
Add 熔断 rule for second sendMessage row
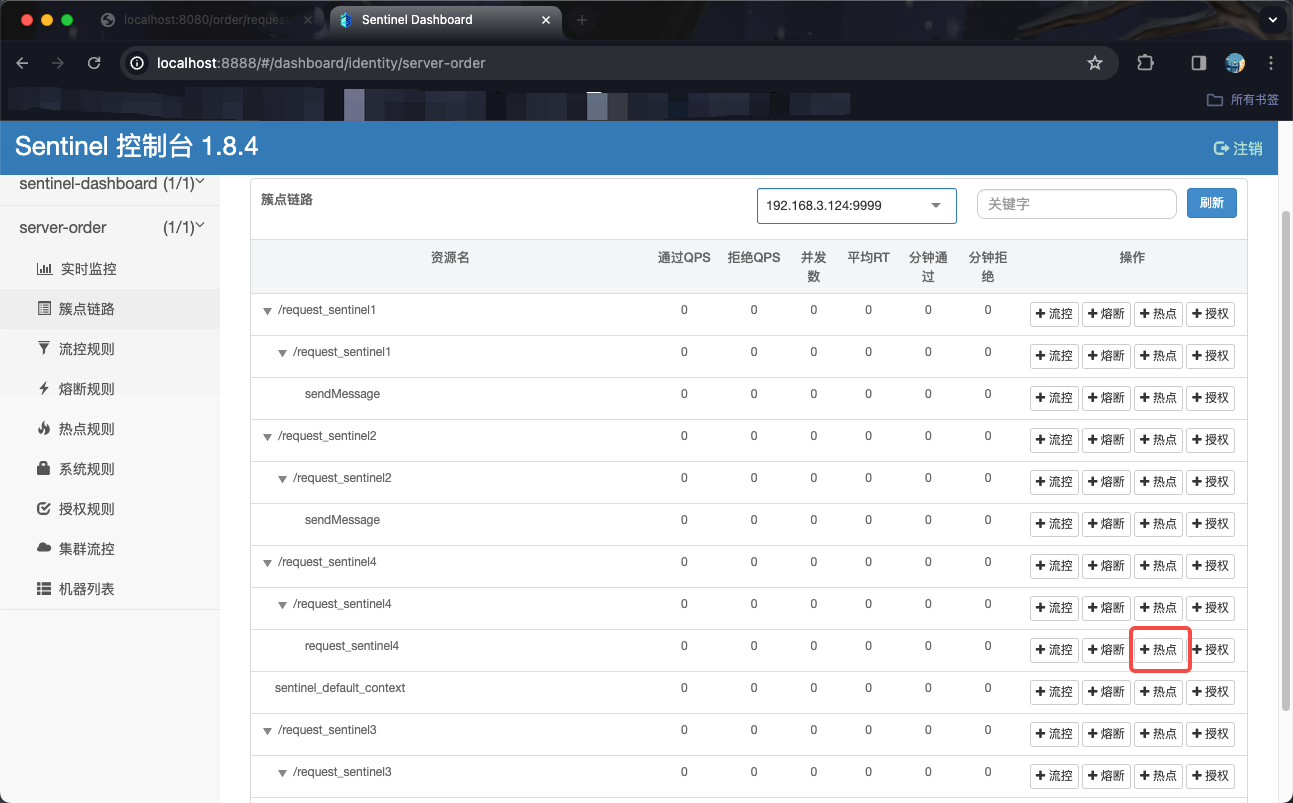coord(1106,524)
